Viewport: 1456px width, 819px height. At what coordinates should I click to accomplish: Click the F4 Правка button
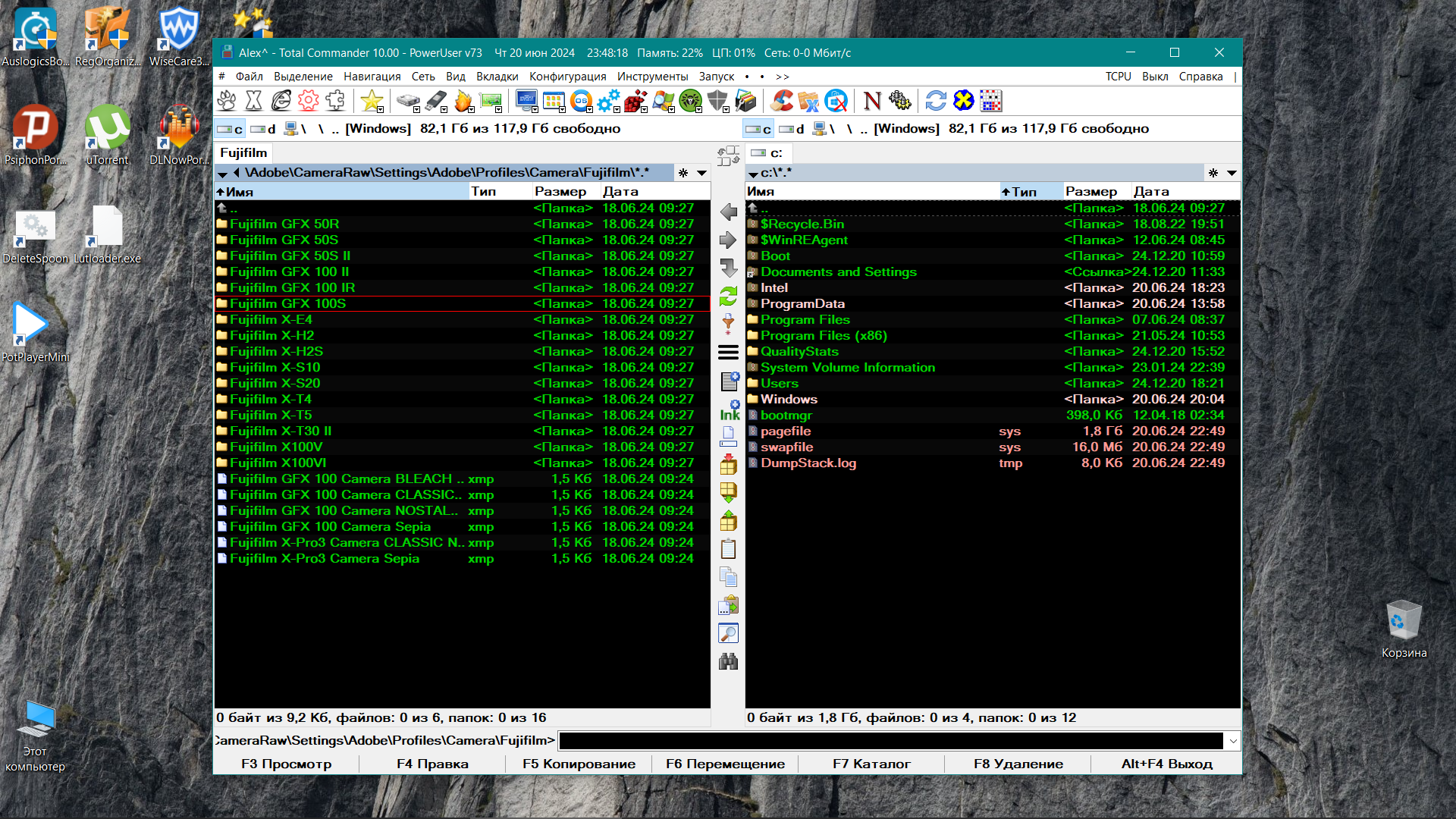(432, 764)
